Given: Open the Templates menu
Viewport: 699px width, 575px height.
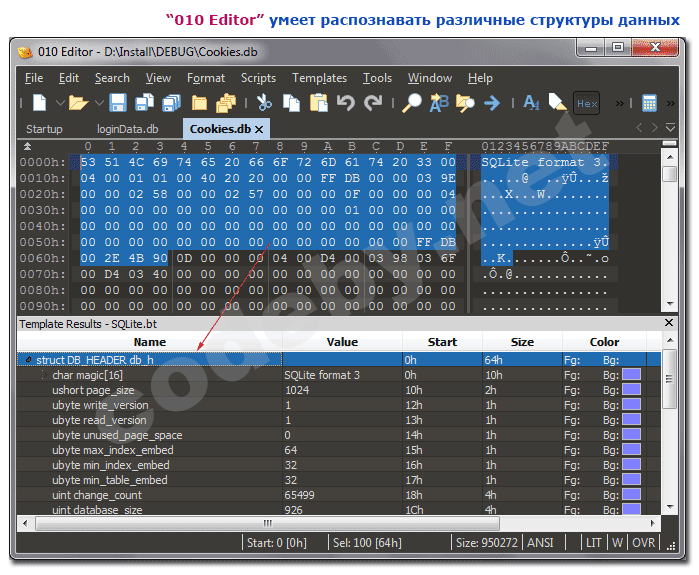Looking at the screenshot, I should tap(319, 78).
